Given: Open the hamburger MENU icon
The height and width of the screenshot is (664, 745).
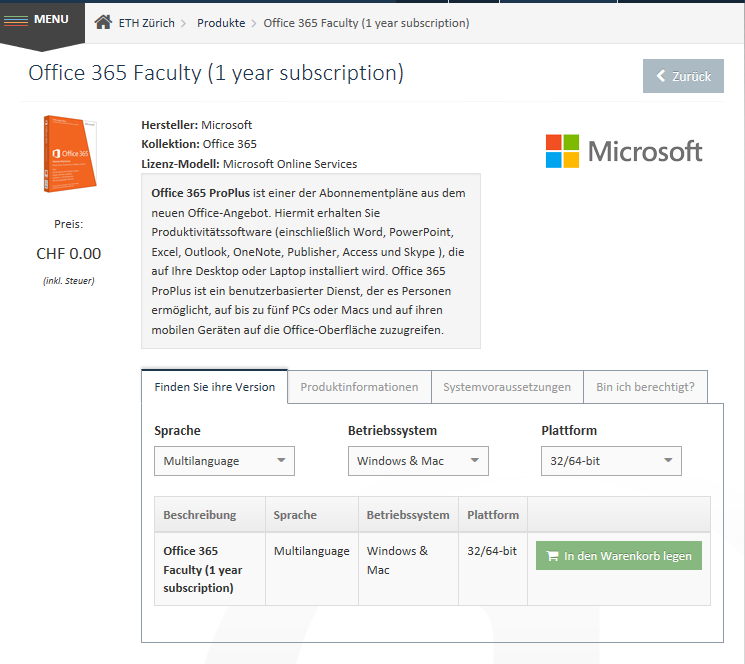Looking at the screenshot, I should 16,20.
